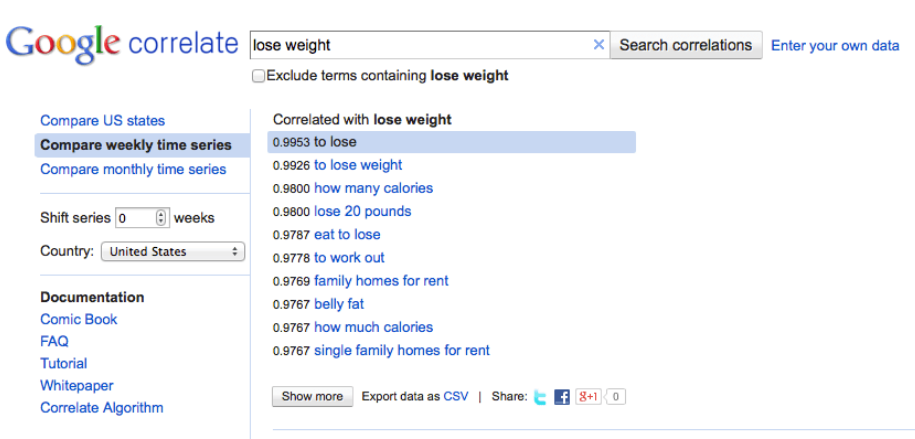
Task: Open the Country dropdown United States
Action: tap(173, 252)
